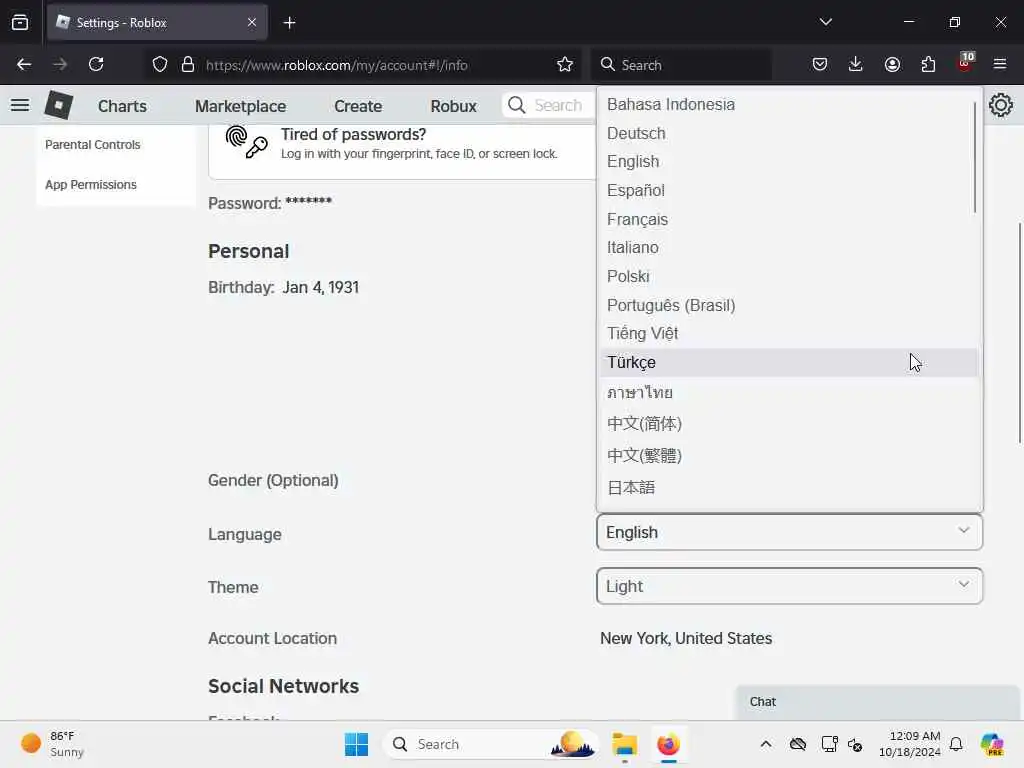Screen dimensions: 1024x768
Task: Open a new browser tab
Action: (x=289, y=23)
